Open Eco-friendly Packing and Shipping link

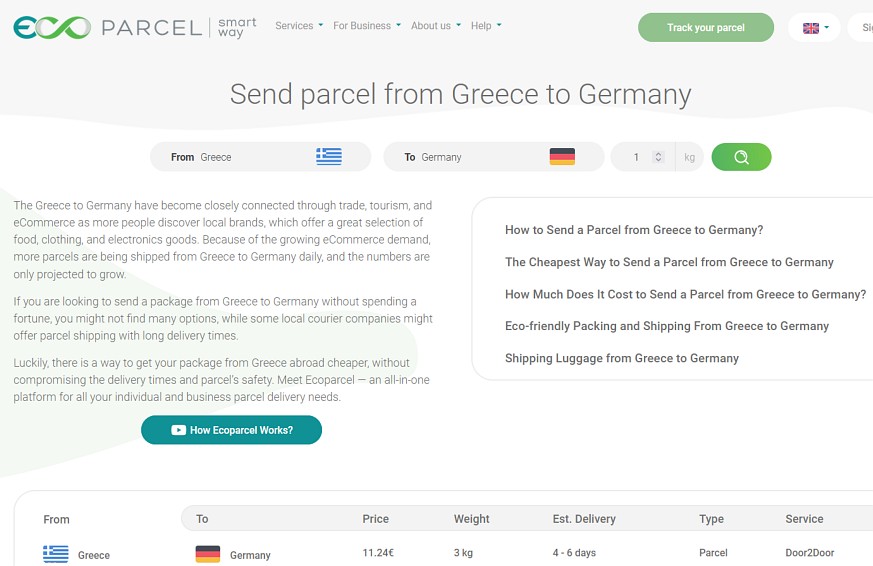pos(667,326)
